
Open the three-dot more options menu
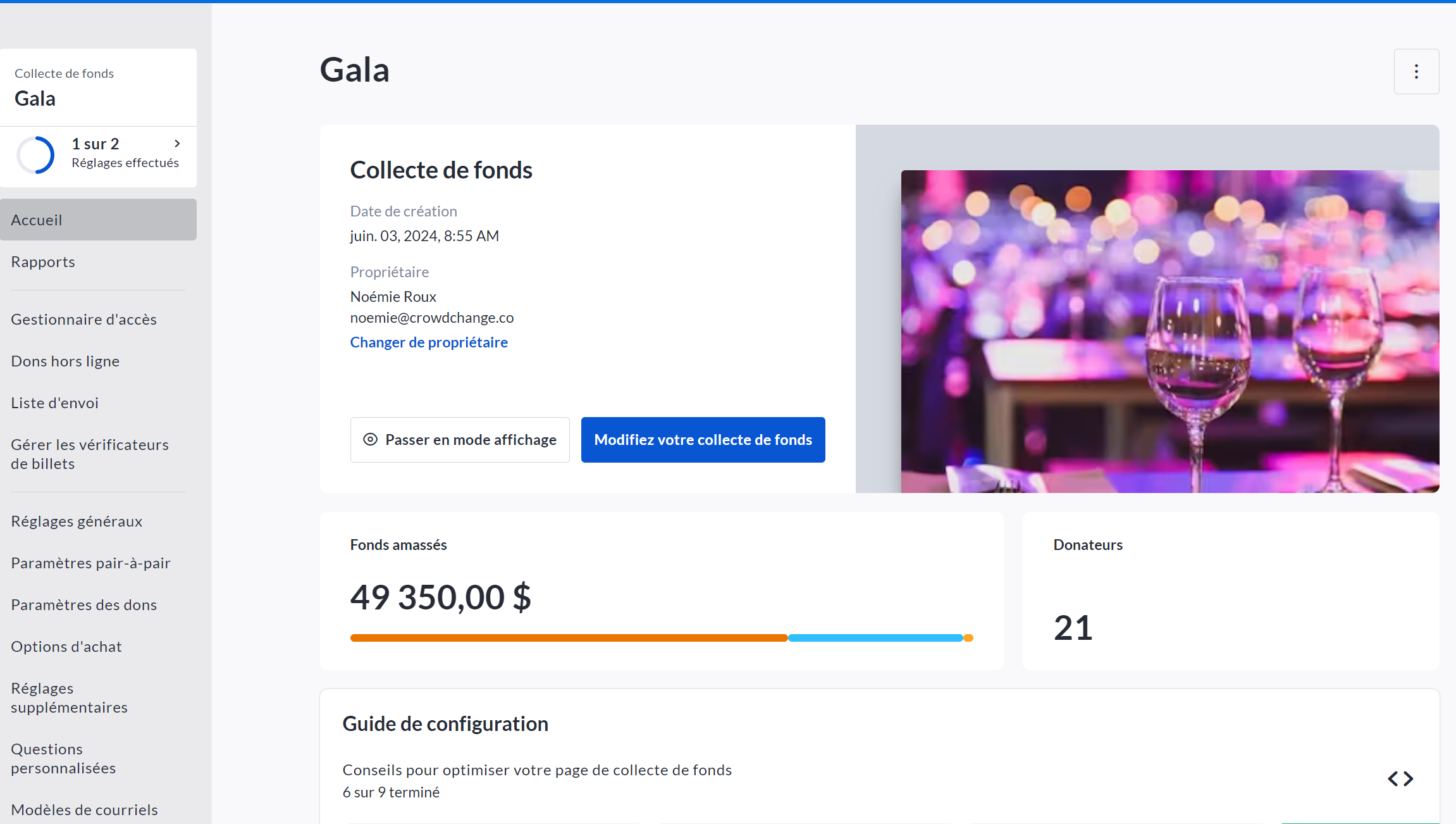1416,72
